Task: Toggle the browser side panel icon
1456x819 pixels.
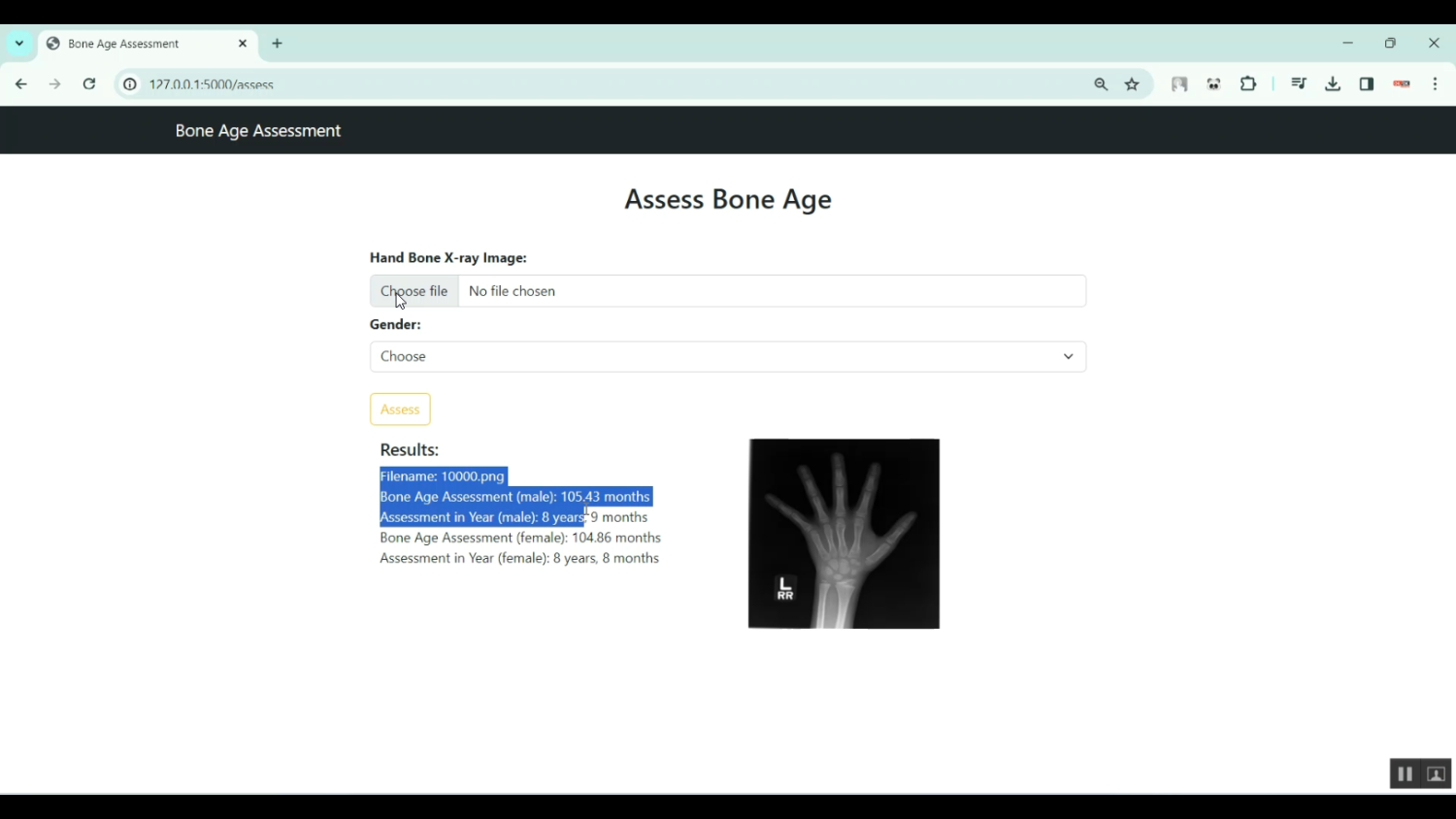Action: [x=1367, y=84]
